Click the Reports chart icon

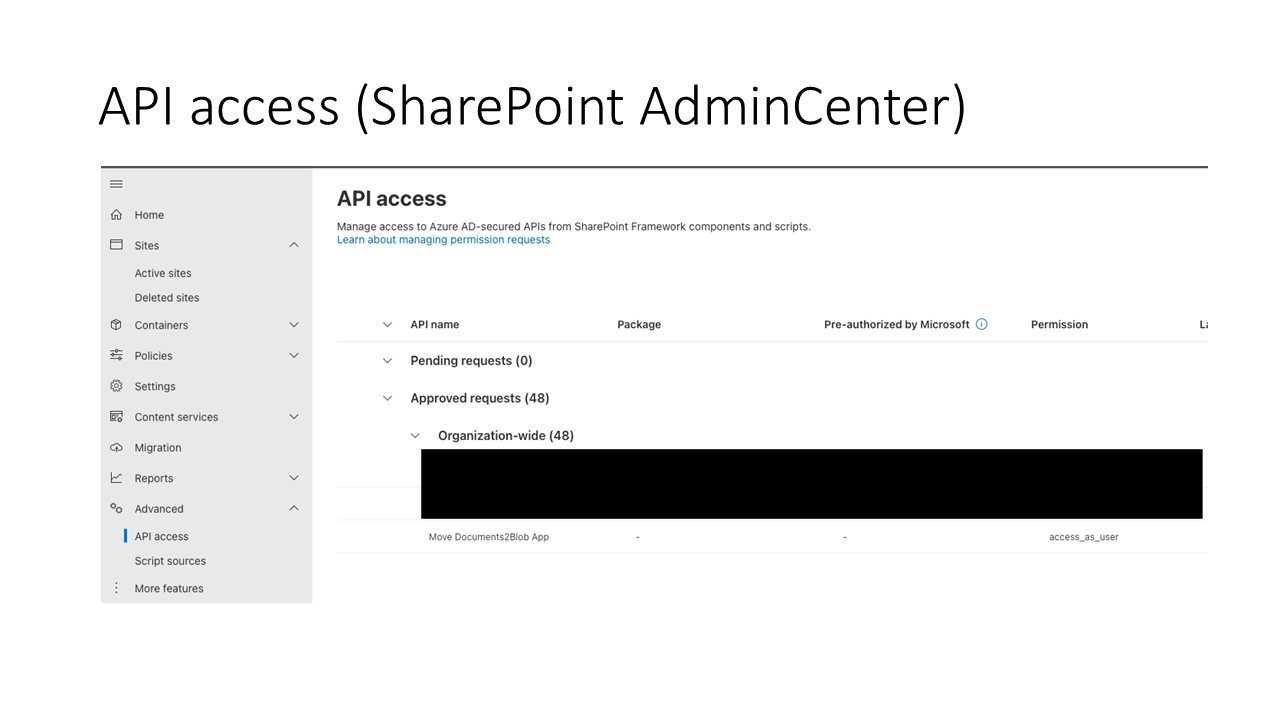(x=116, y=478)
